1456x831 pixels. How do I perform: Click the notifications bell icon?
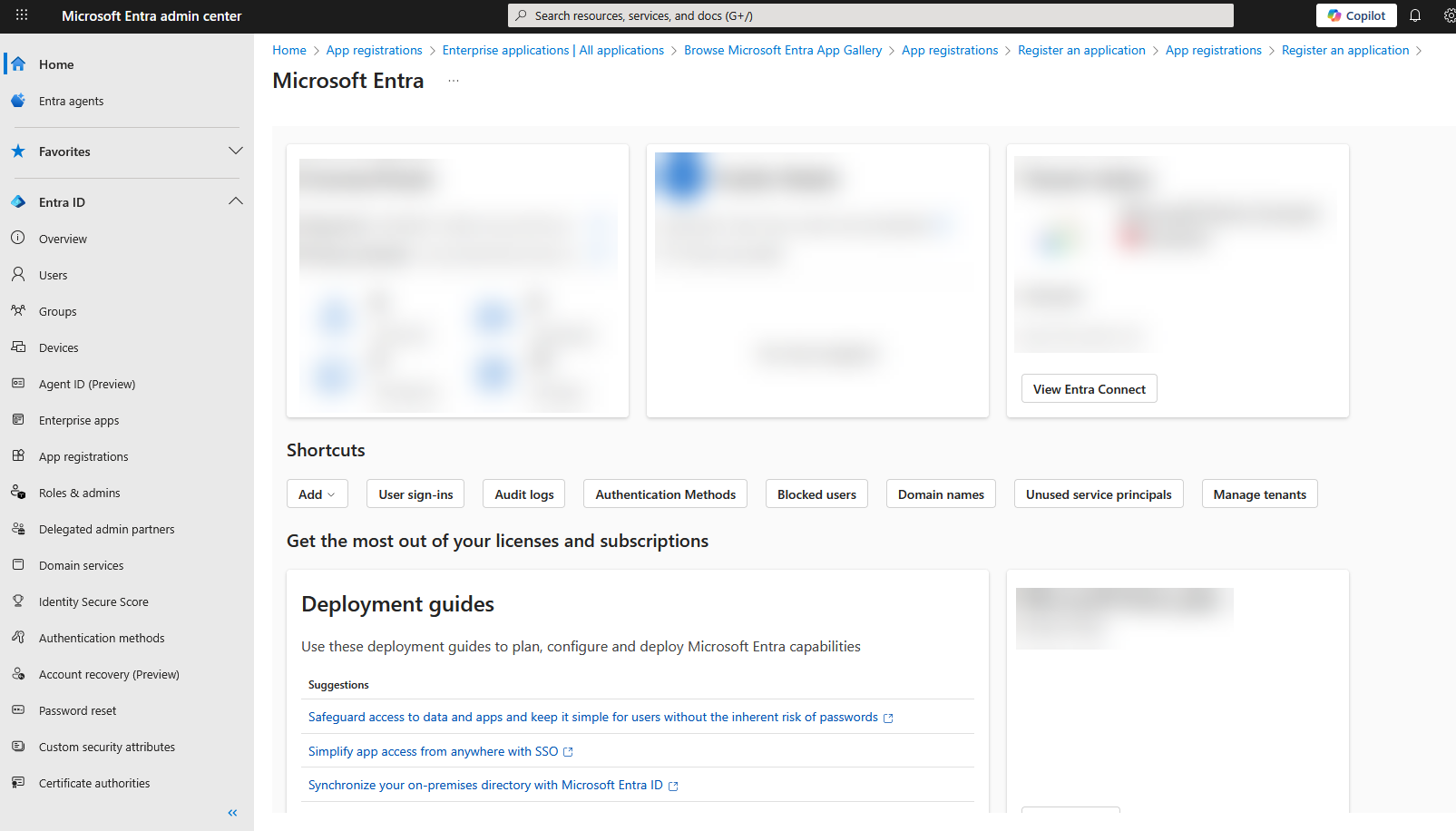(x=1414, y=15)
